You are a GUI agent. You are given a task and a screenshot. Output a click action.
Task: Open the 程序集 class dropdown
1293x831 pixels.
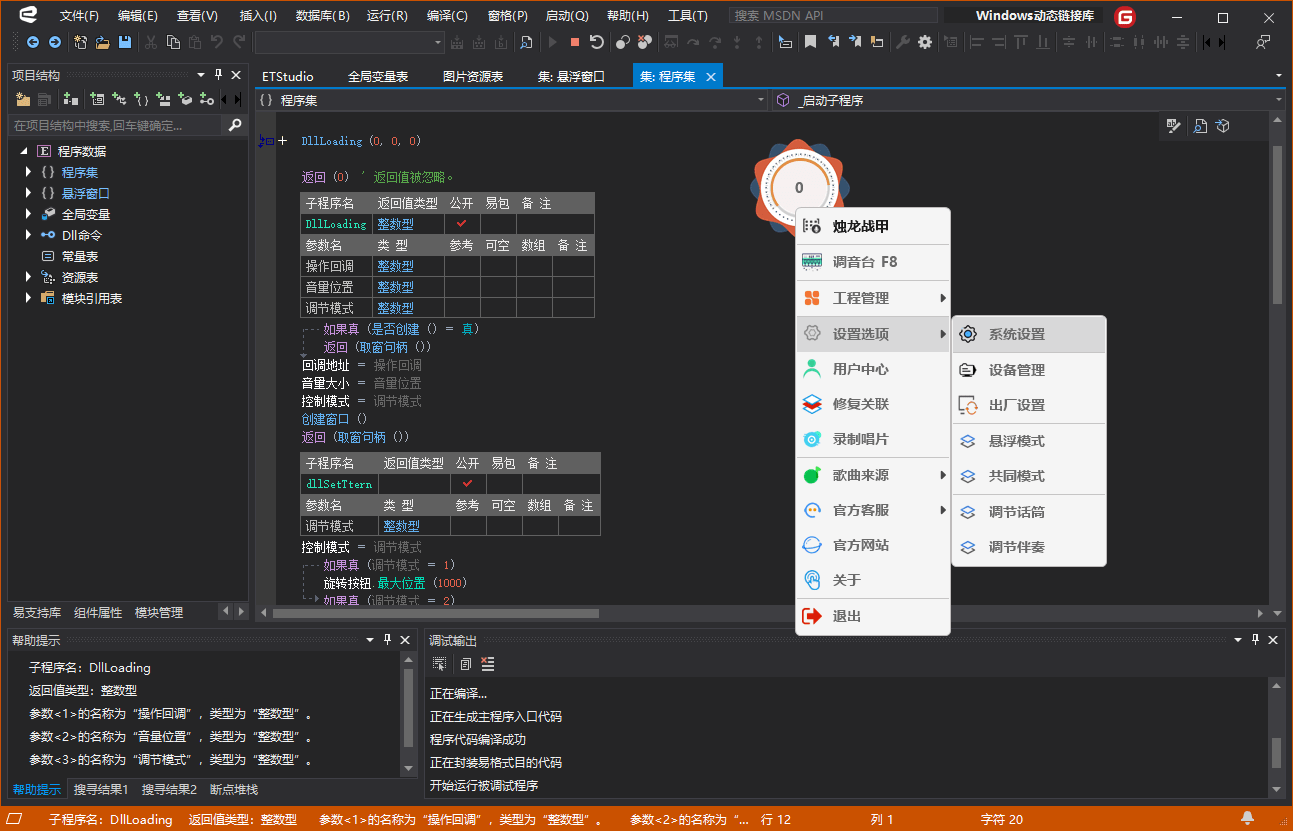click(759, 100)
